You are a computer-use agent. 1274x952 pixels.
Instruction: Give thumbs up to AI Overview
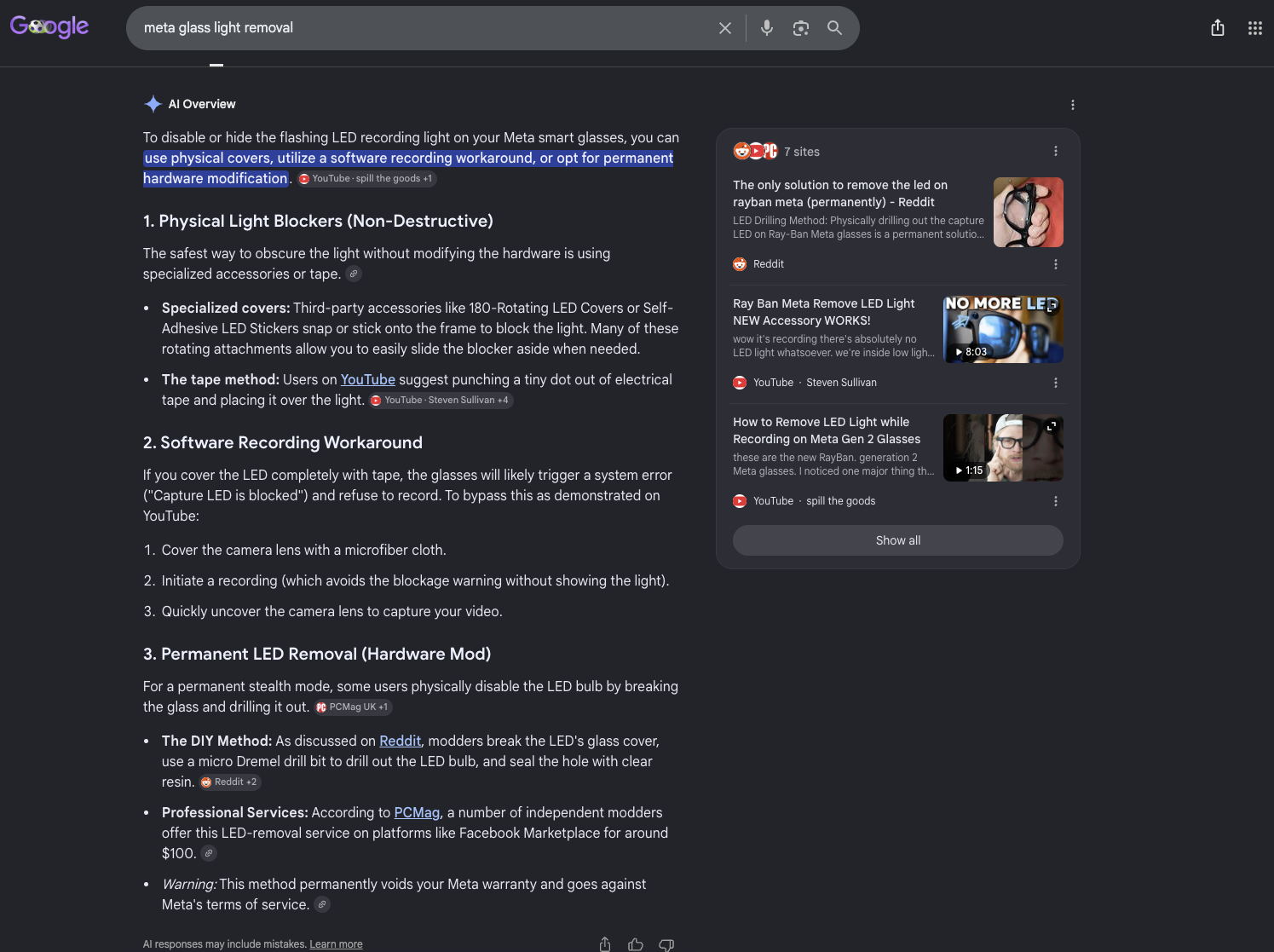pos(636,944)
